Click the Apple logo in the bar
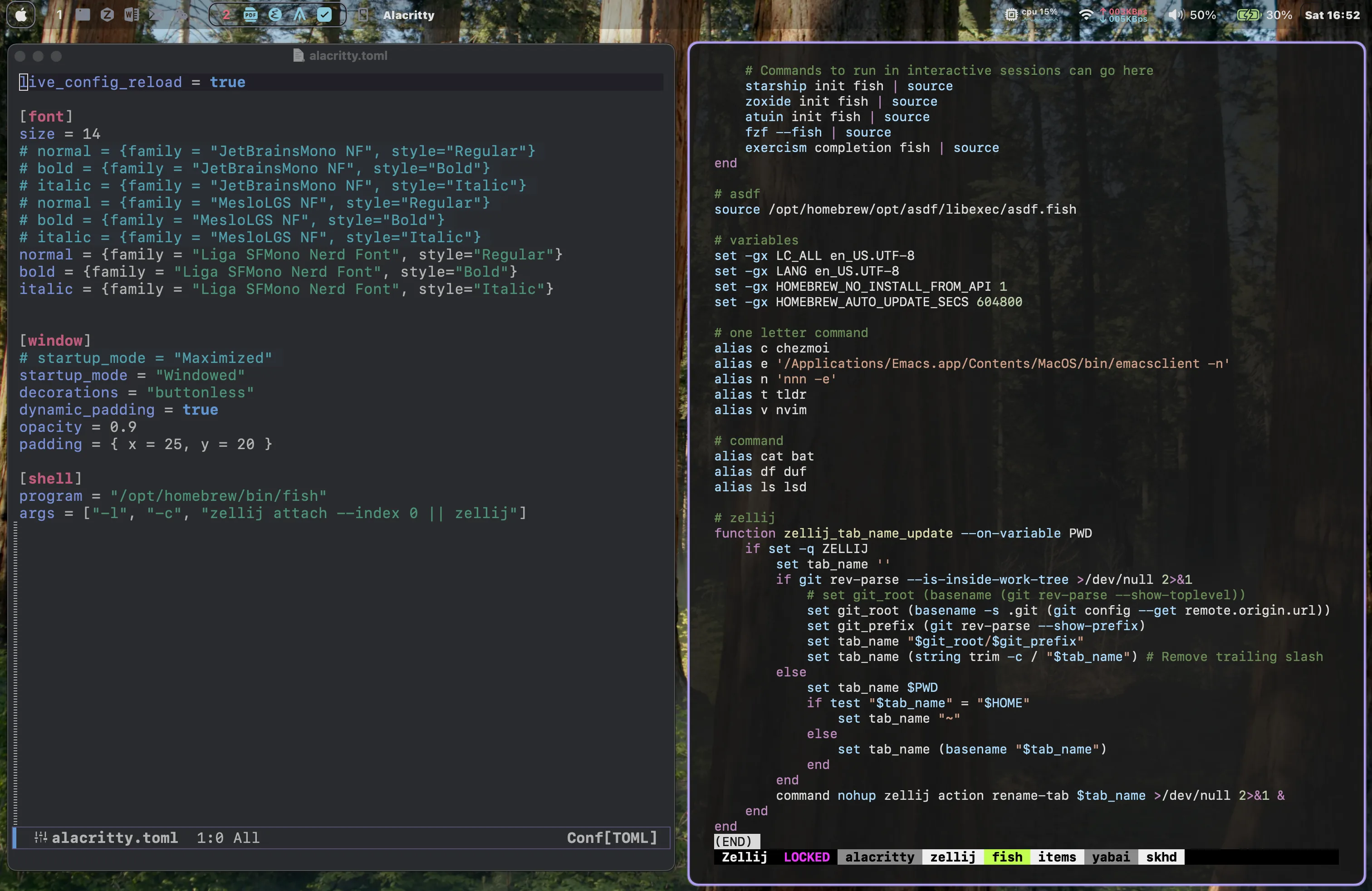Screen dimensions: 1372x891 coord(21,15)
